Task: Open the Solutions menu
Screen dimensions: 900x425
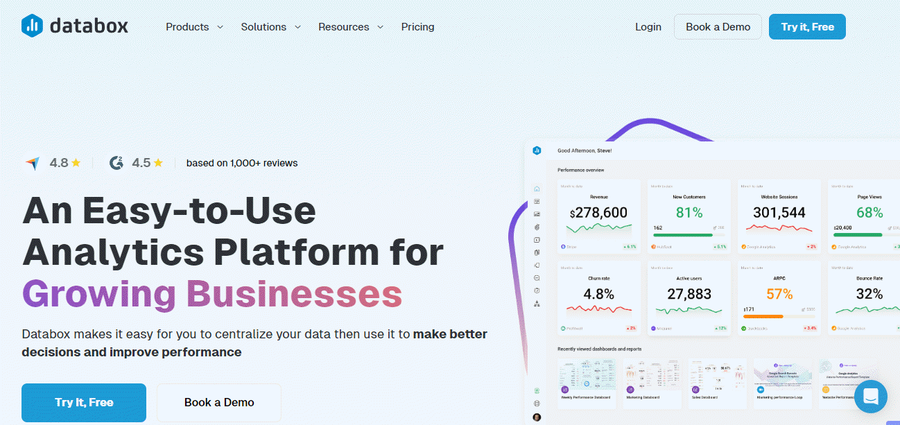Action: tap(271, 27)
